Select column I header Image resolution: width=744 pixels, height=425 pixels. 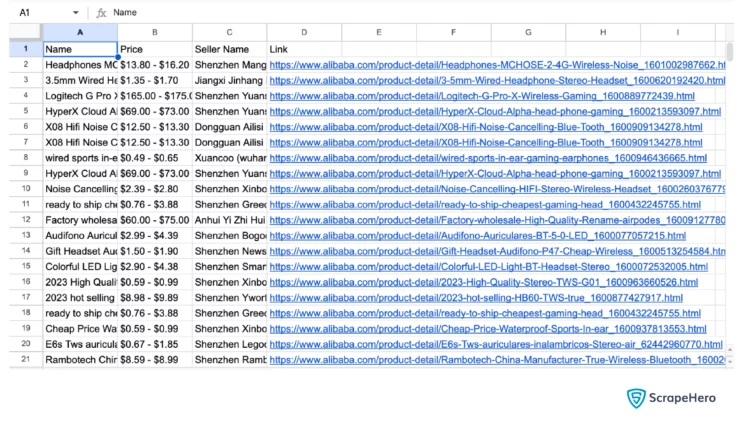point(678,32)
